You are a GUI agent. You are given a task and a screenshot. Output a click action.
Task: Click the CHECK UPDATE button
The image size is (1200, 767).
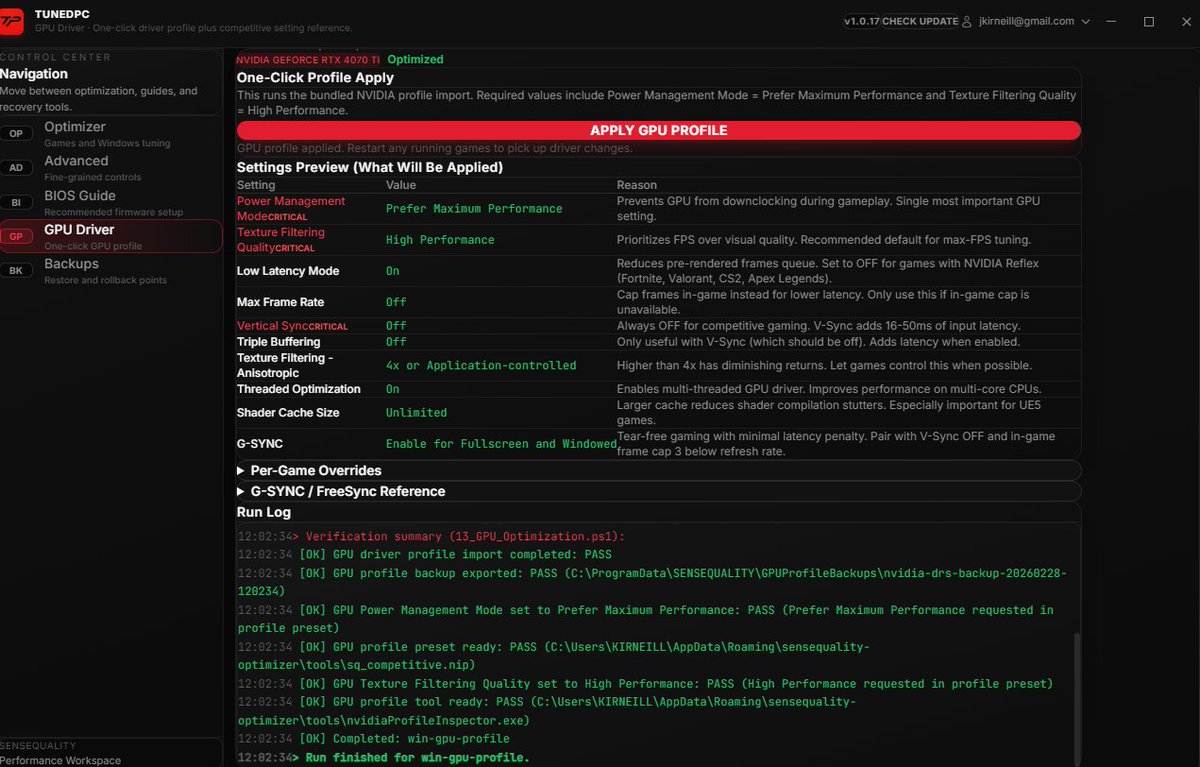click(919, 21)
